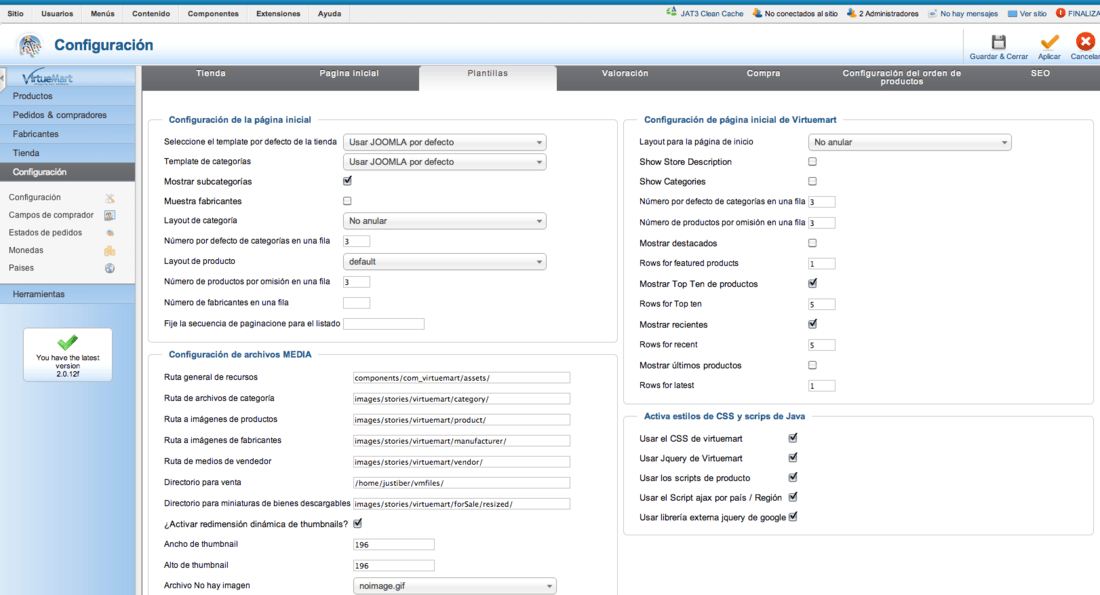The height and width of the screenshot is (595, 1100).
Task: Toggle Usar Jquery de Virtuemart checkbox
Action: tap(793, 457)
